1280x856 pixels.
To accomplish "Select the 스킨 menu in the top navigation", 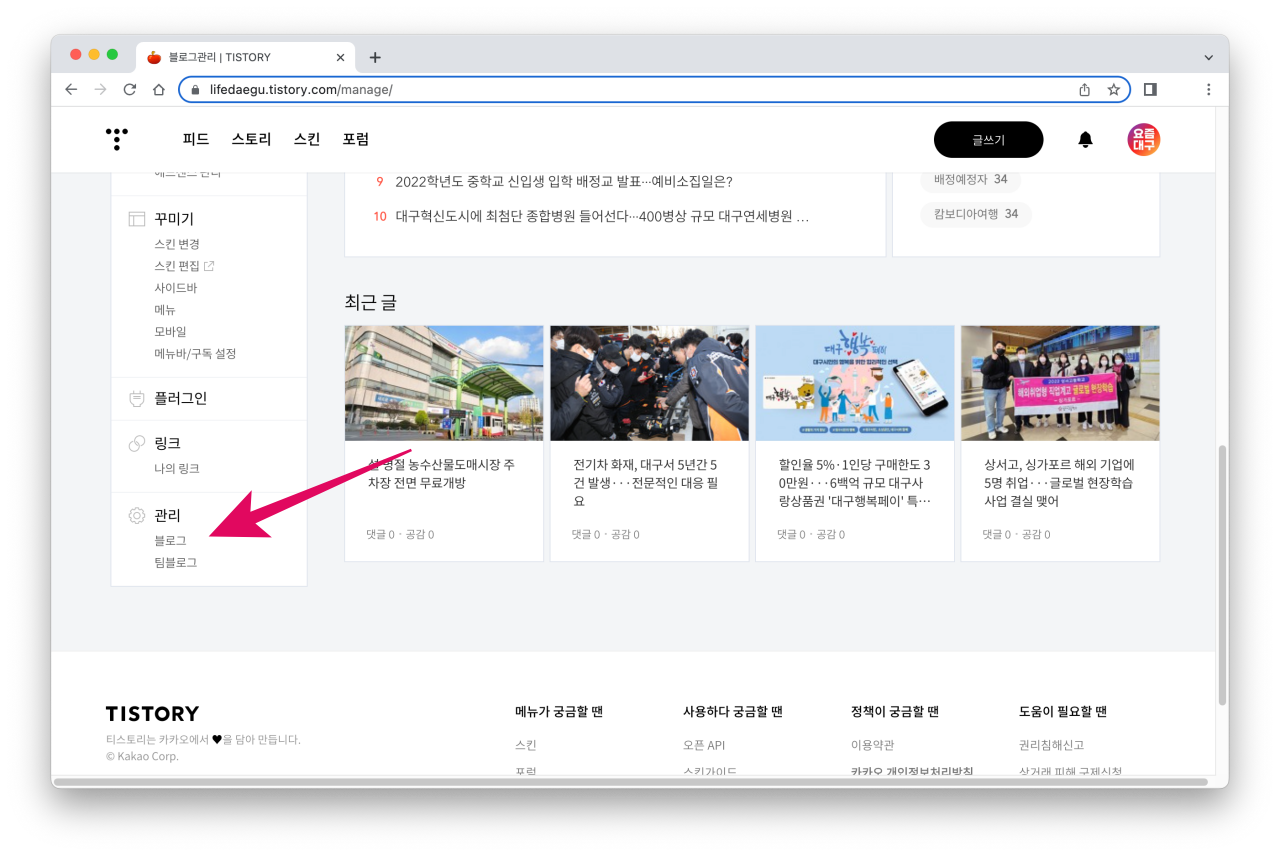I will [x=306, y=139].
